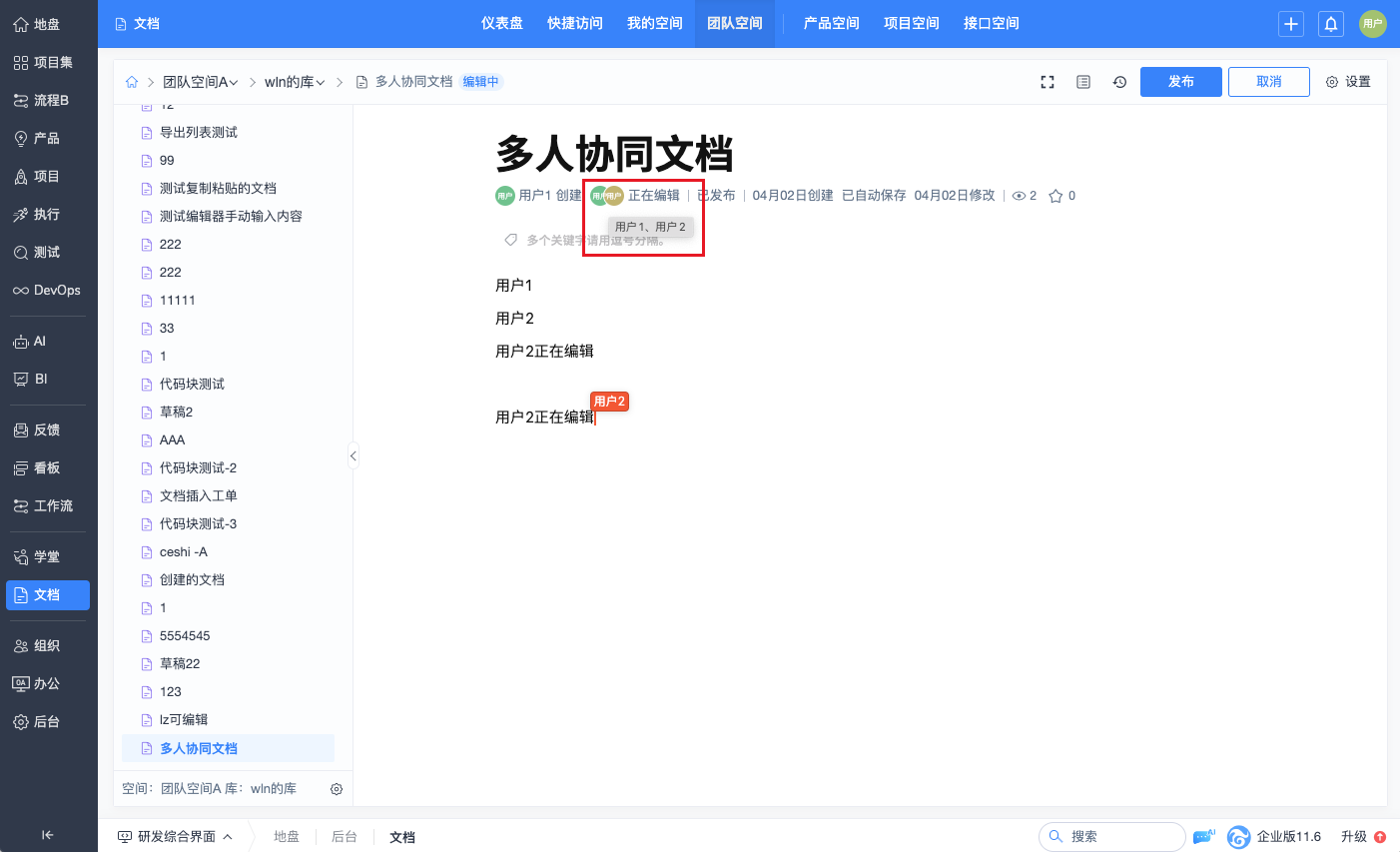Open the AI assistant chat icon
Image resolution: width=1400 pixels, height=852 pixels.
[x=1204, y=836]
